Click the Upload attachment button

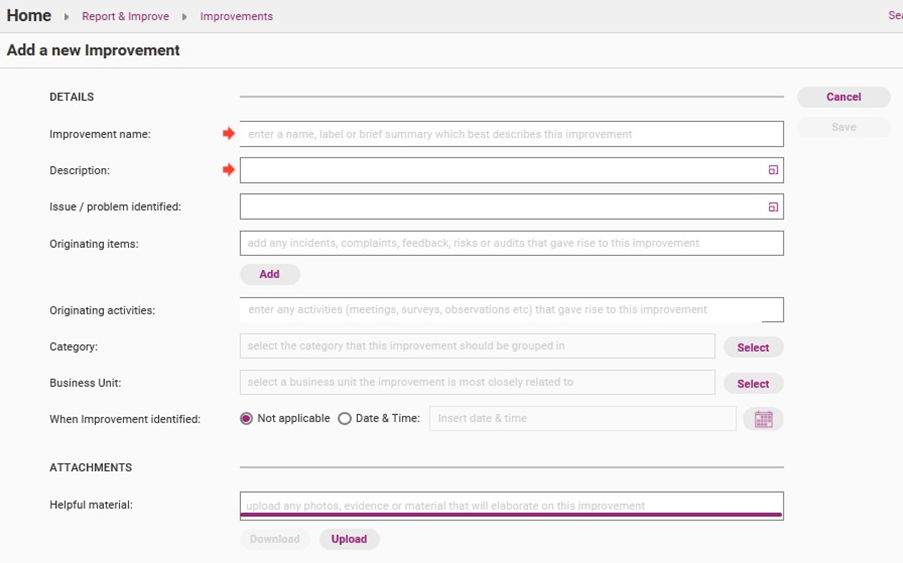point(349,539)
